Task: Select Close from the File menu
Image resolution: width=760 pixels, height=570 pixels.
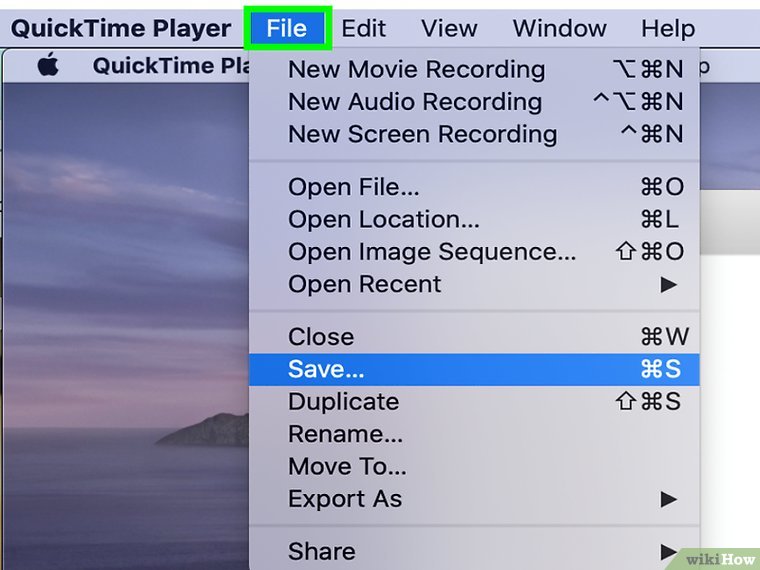Action: click(320, 337)
